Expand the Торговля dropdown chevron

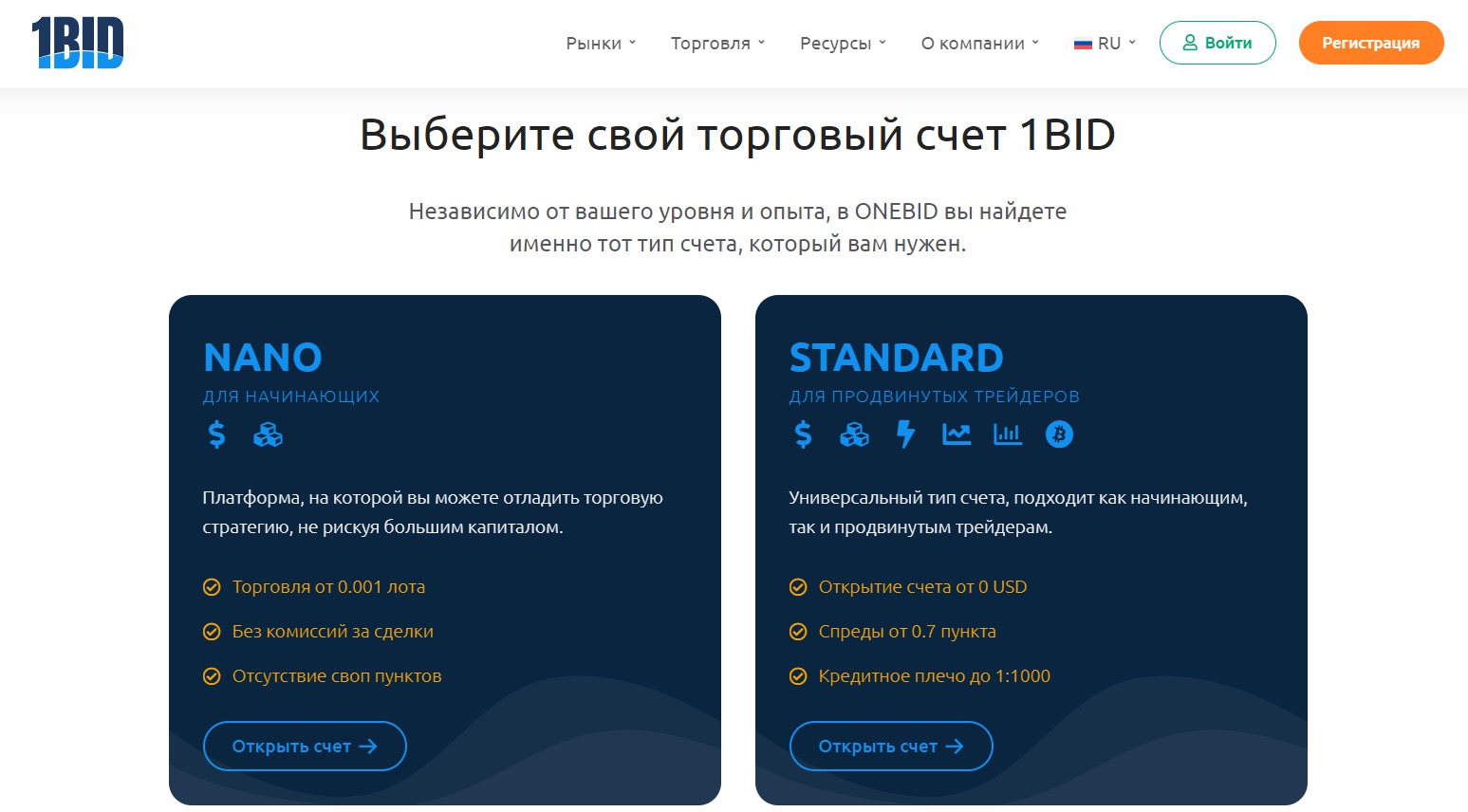tap(761, 43)
